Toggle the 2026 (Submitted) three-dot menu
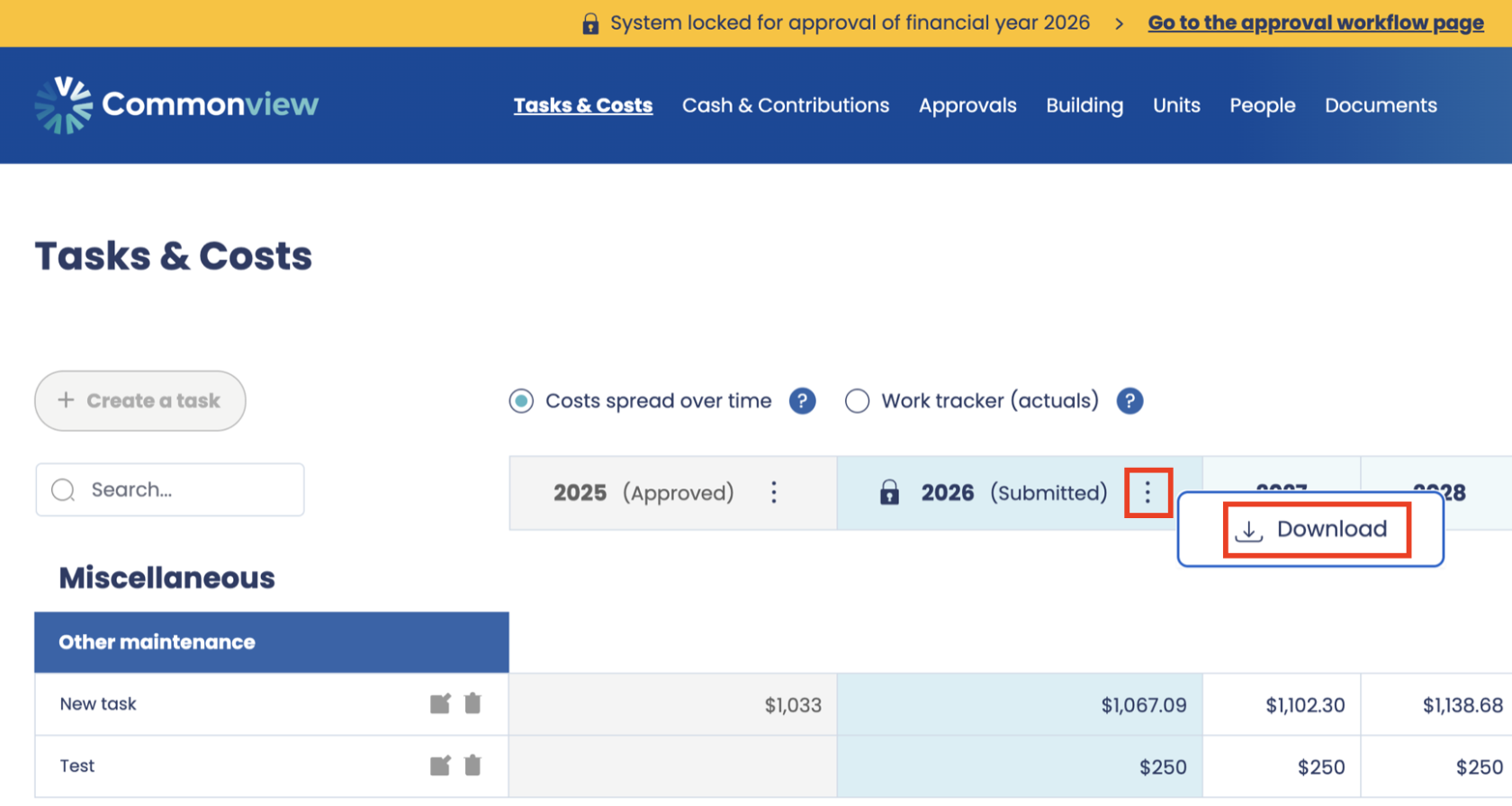Screen dimensions: 1512x806 coord(1147,493)
